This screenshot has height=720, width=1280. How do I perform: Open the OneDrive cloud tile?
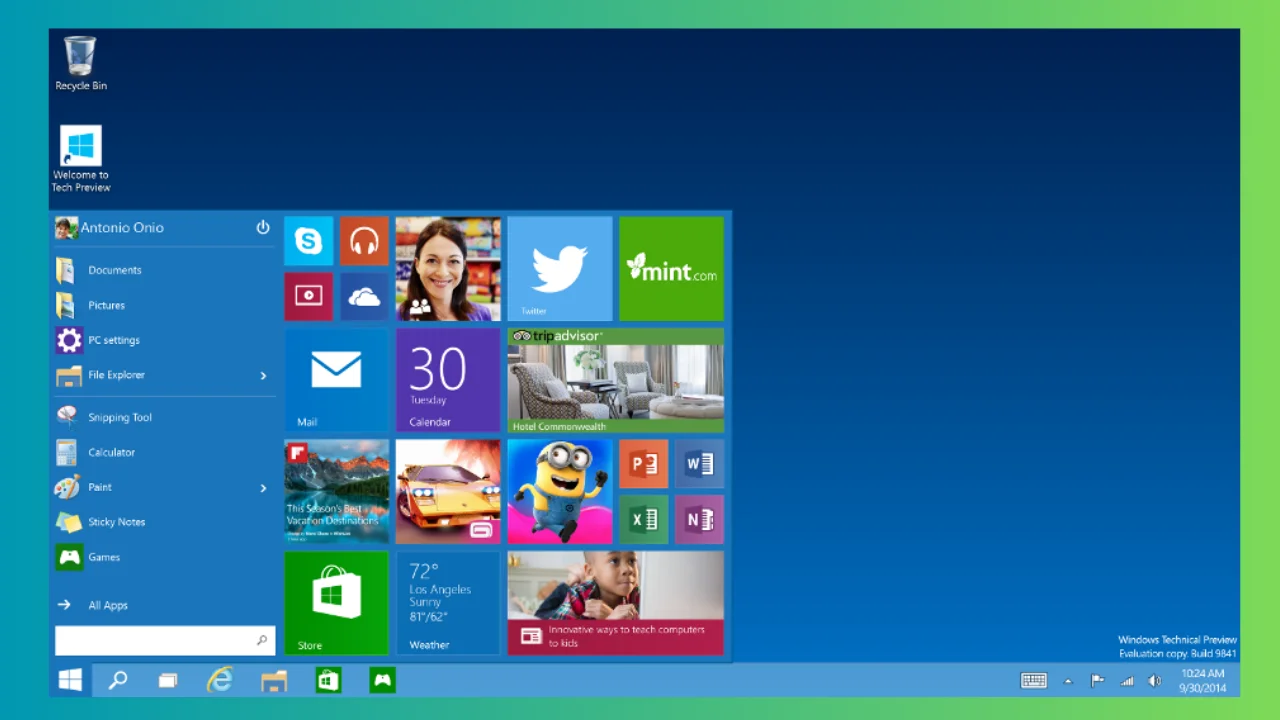[364, 297]
